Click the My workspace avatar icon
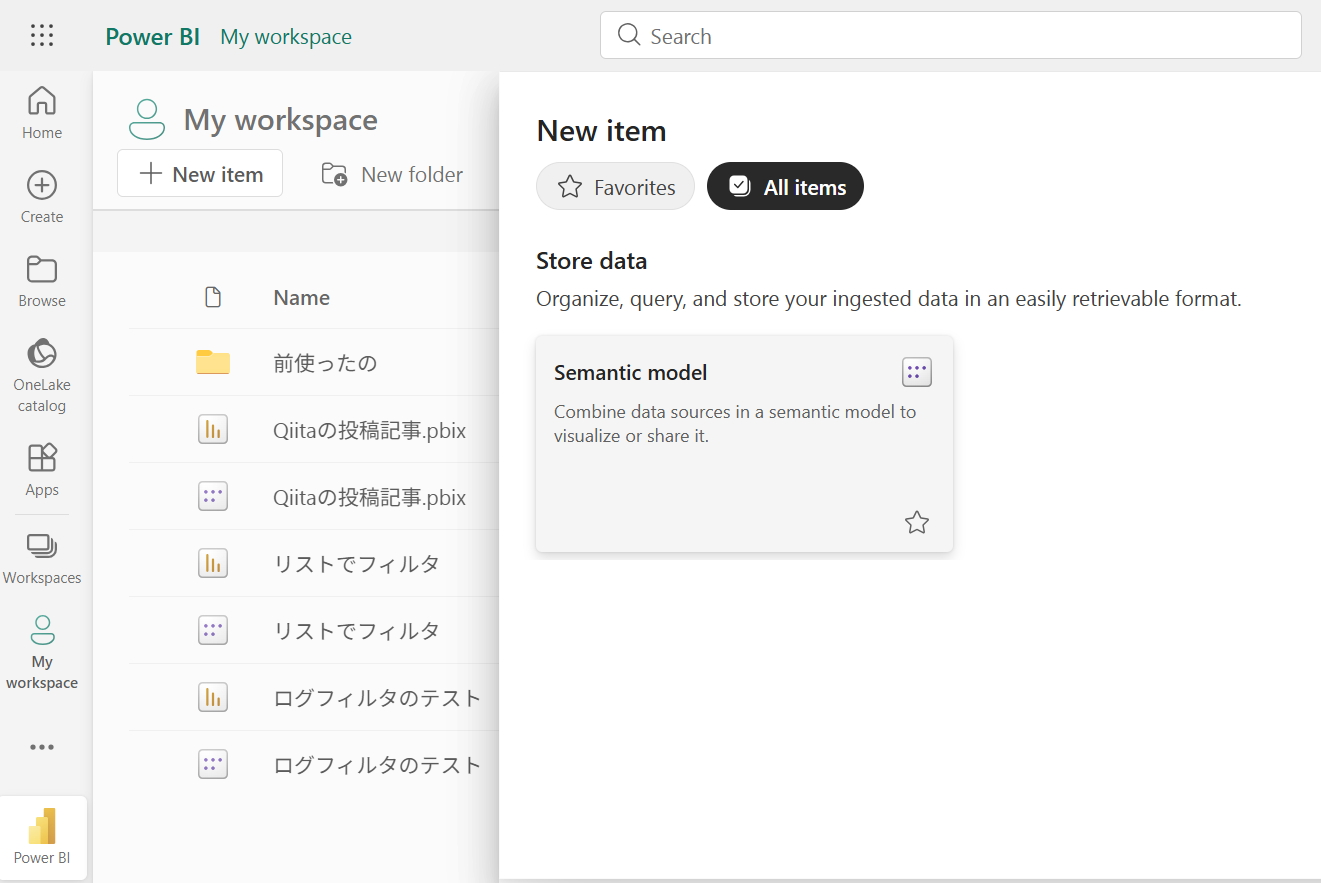 (x=147, y=119)
